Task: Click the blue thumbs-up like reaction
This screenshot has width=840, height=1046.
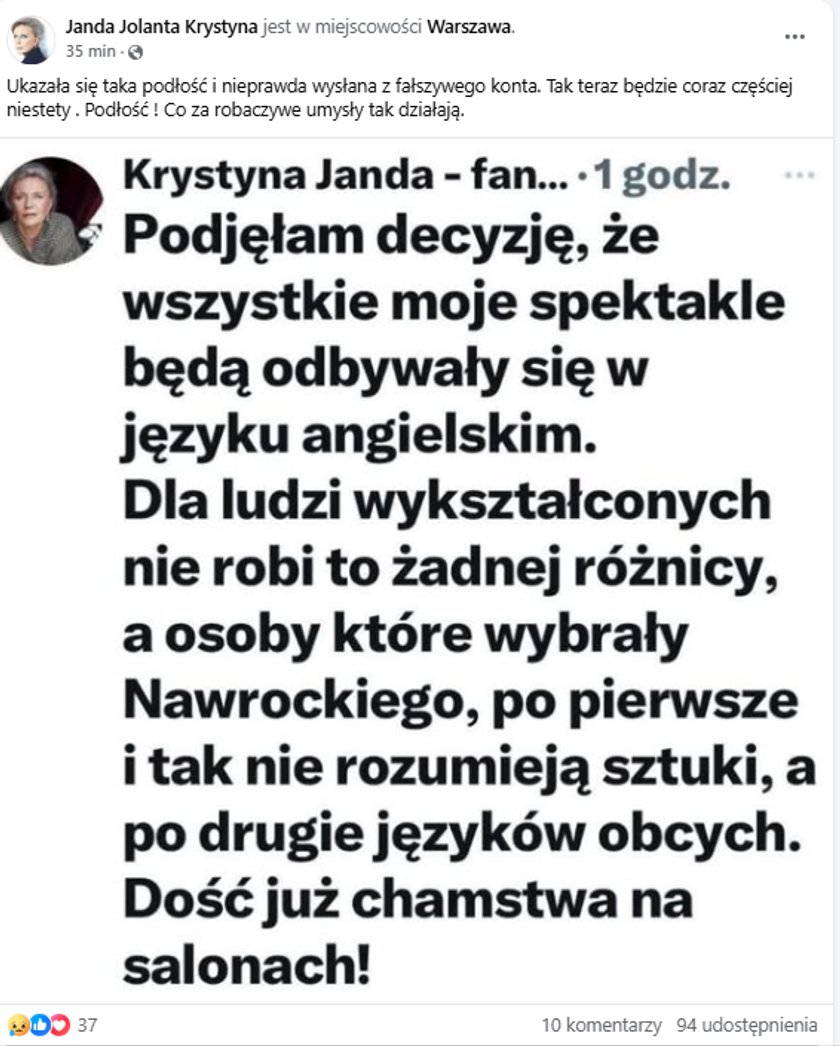Action: click(x=39, y=1025)
